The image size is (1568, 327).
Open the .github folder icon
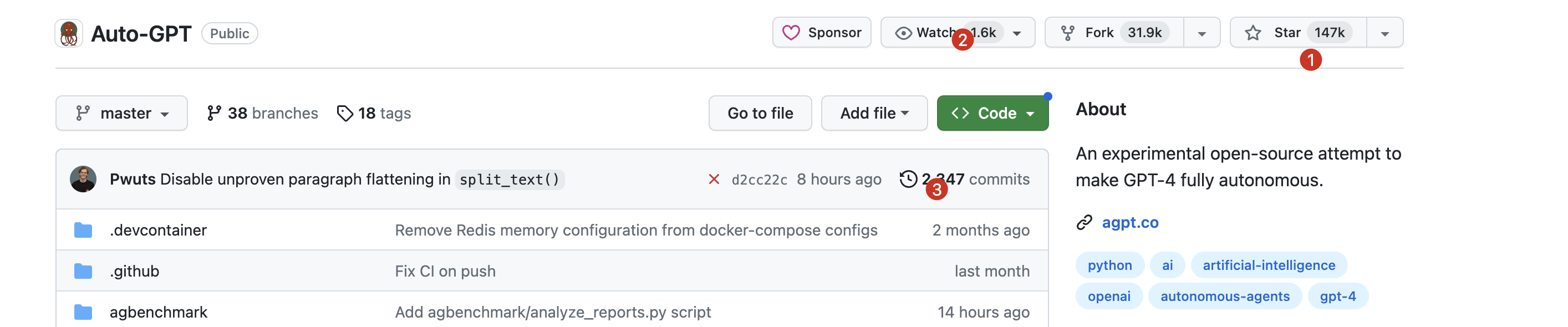click(83, 271)
